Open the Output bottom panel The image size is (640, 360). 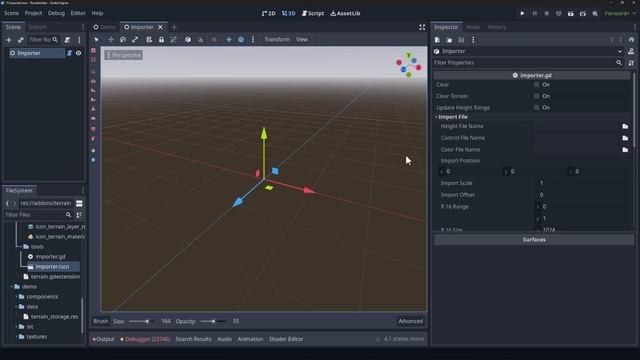click(x=103, y=339)
